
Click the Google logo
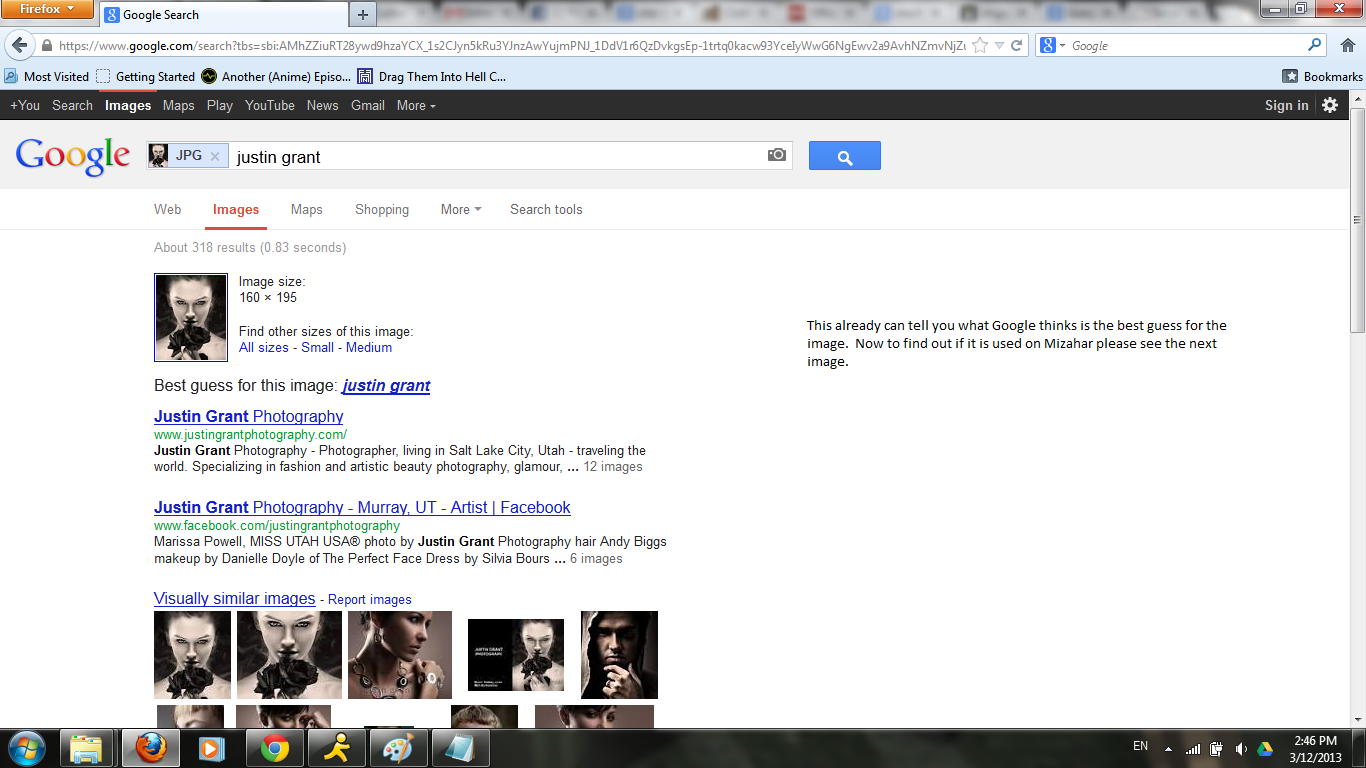click(x=73, y=156)
